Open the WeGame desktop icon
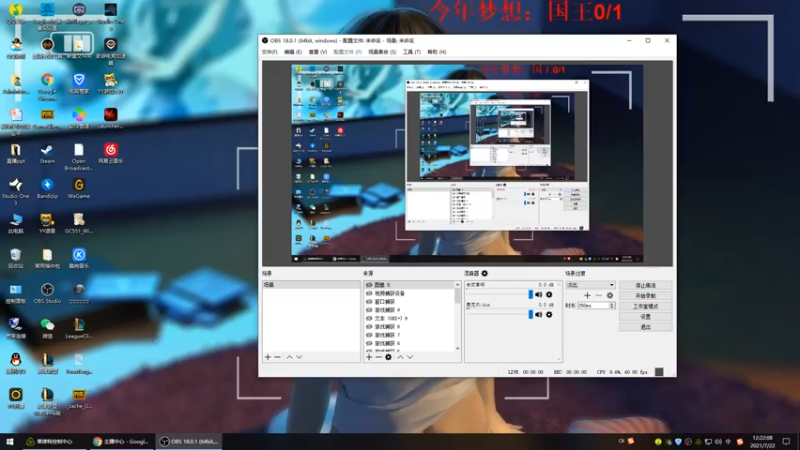This screenshot has height=450, width=800. coord(79,189)
